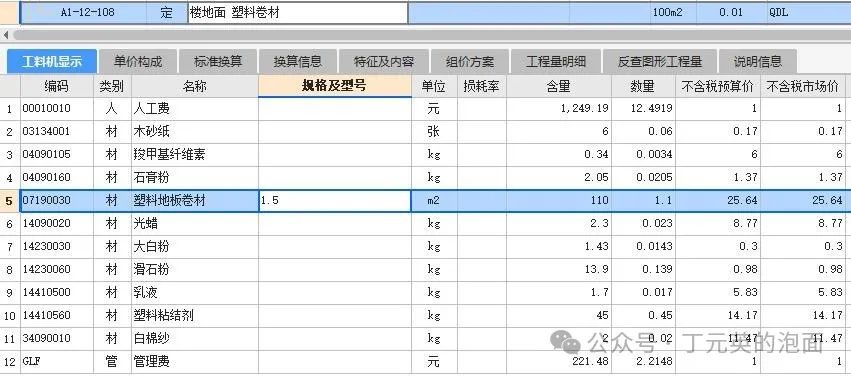Viewport: 851px width, 377px height.
Task: Click the 管理费 row name cell
Action: [195, 361]
